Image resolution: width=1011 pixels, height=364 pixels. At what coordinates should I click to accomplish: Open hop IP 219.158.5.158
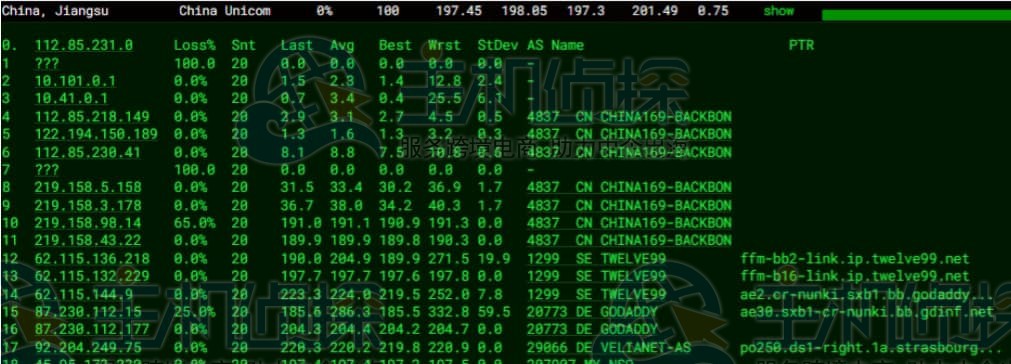coord(88,187)
